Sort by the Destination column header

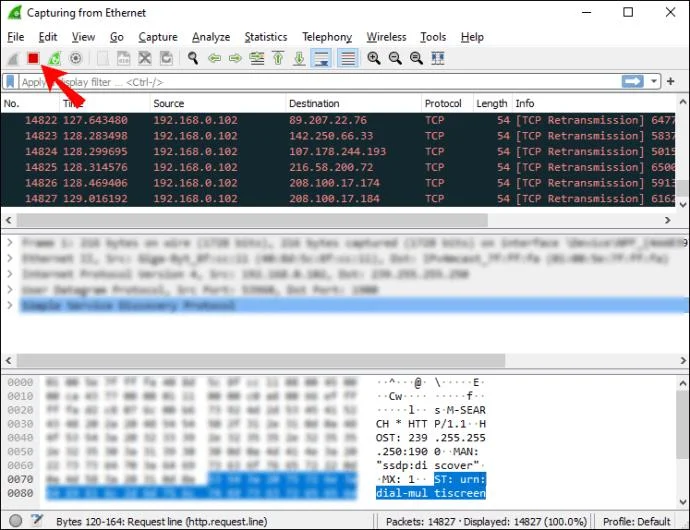[x=353, y=103]
